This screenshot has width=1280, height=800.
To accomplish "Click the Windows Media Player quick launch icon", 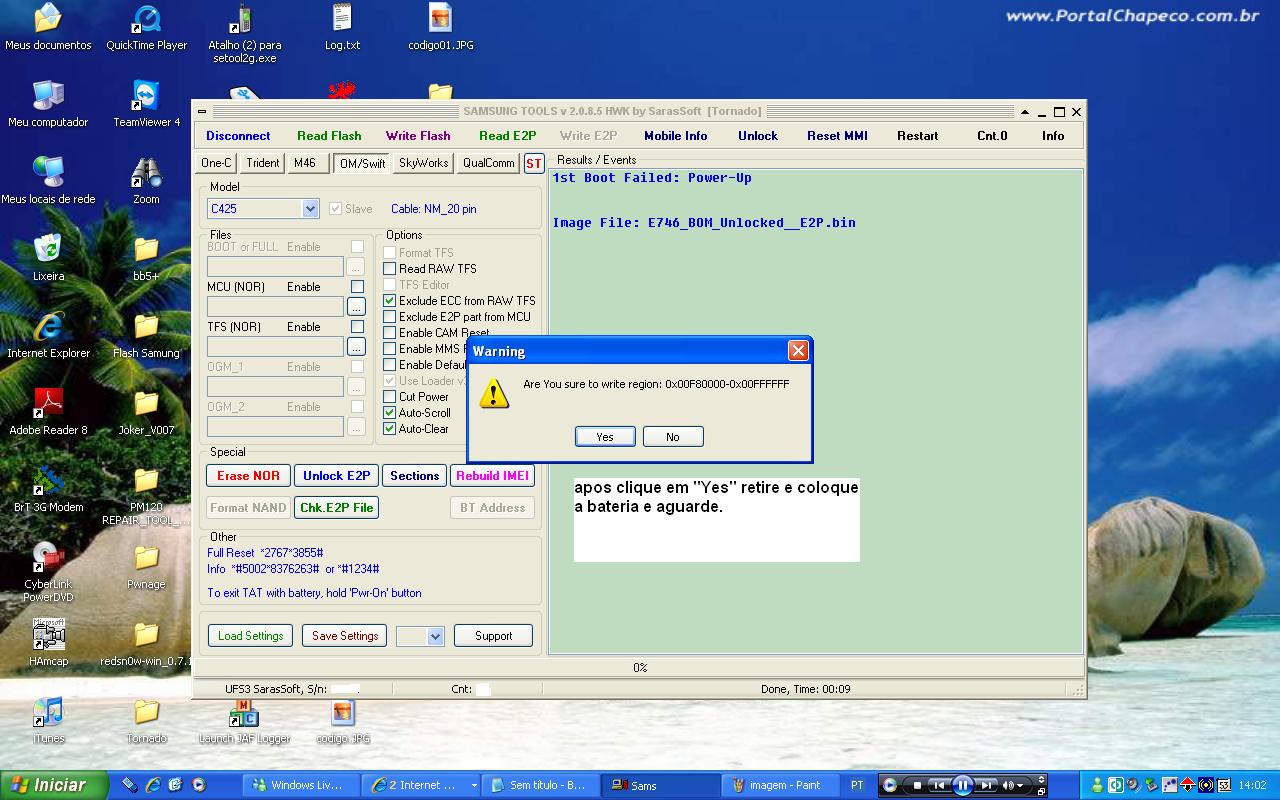I will (x=199, y=785).
